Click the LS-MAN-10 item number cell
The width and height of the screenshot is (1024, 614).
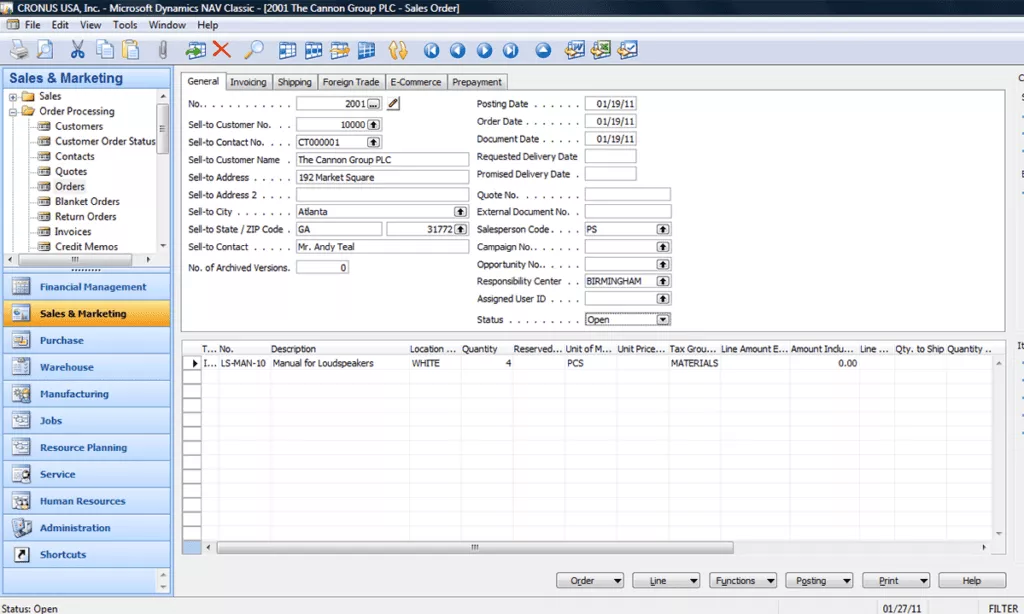[x=243, y=363]
